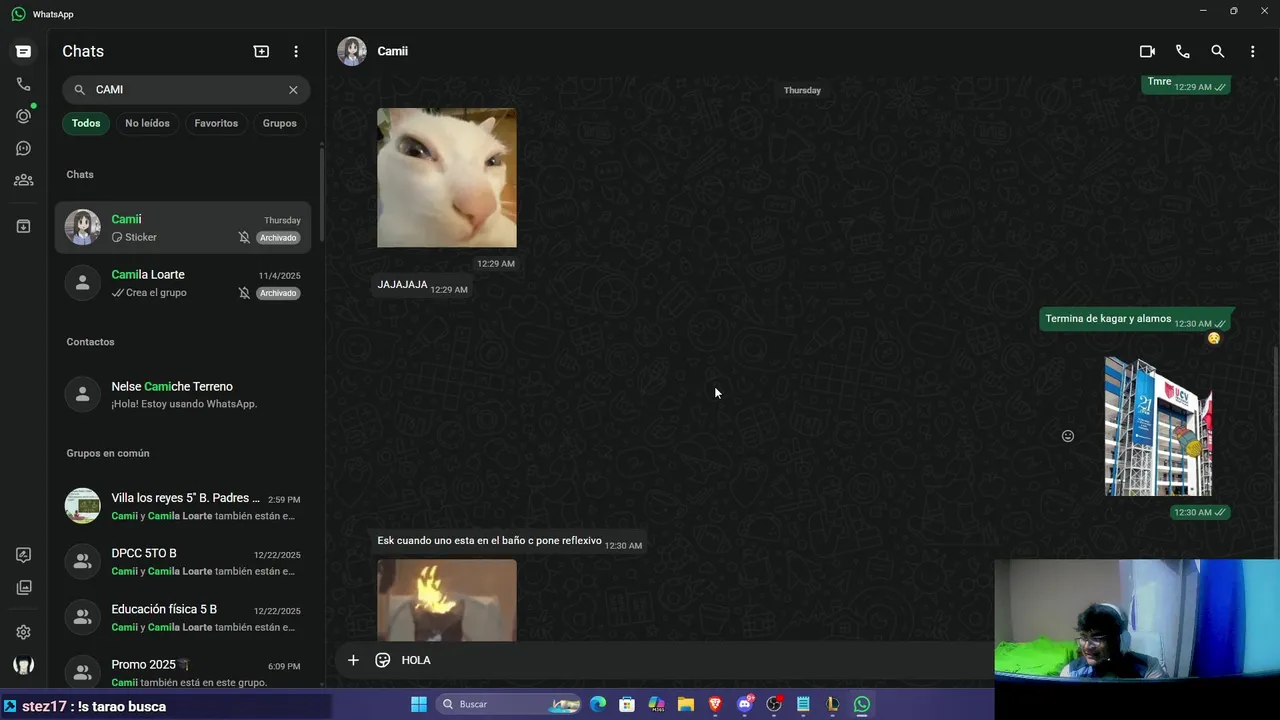Select the Todos filter chip

pyautogui.click(x=86, y=123)
